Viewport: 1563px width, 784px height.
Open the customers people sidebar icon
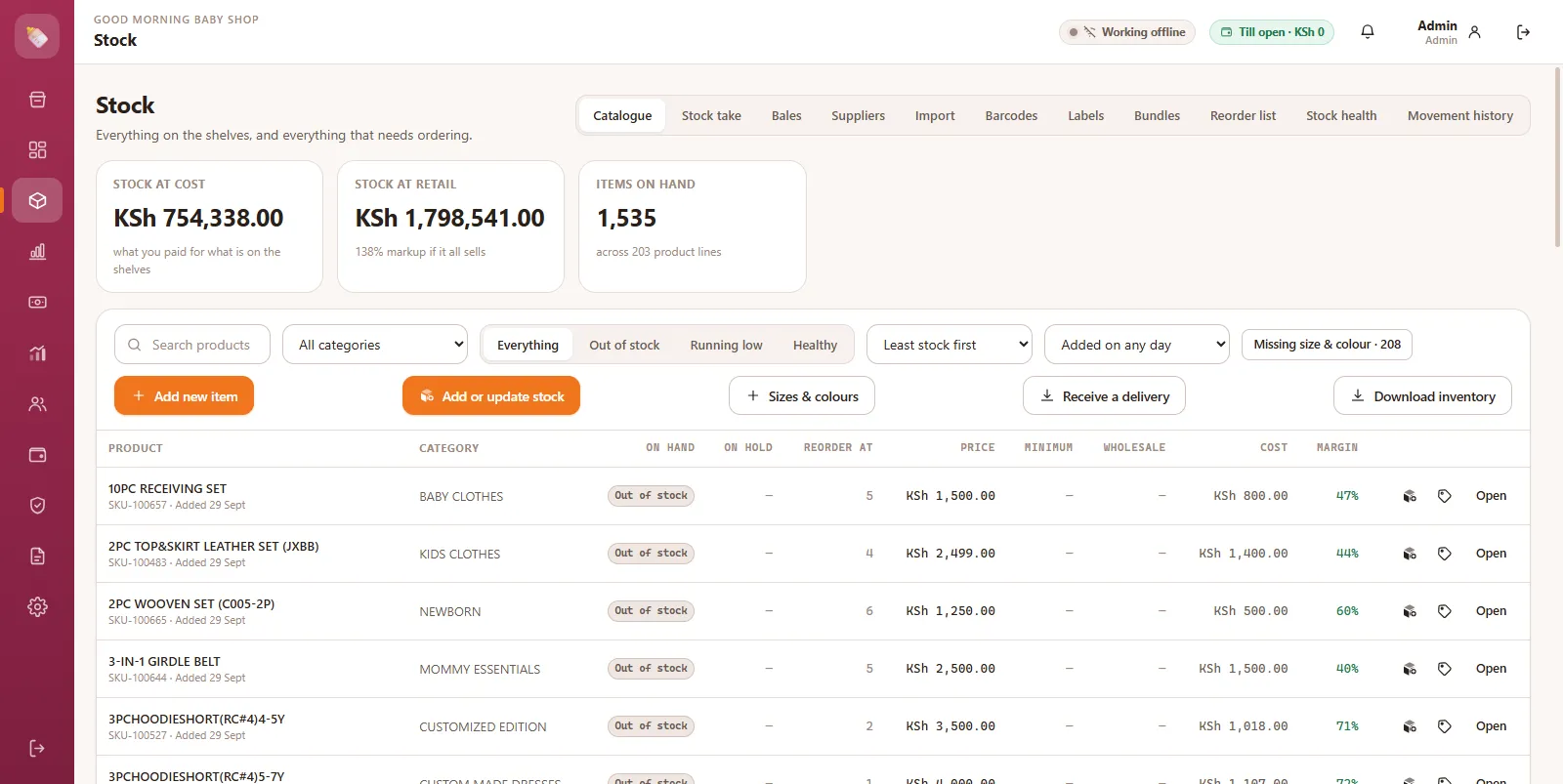pos(37,404)
